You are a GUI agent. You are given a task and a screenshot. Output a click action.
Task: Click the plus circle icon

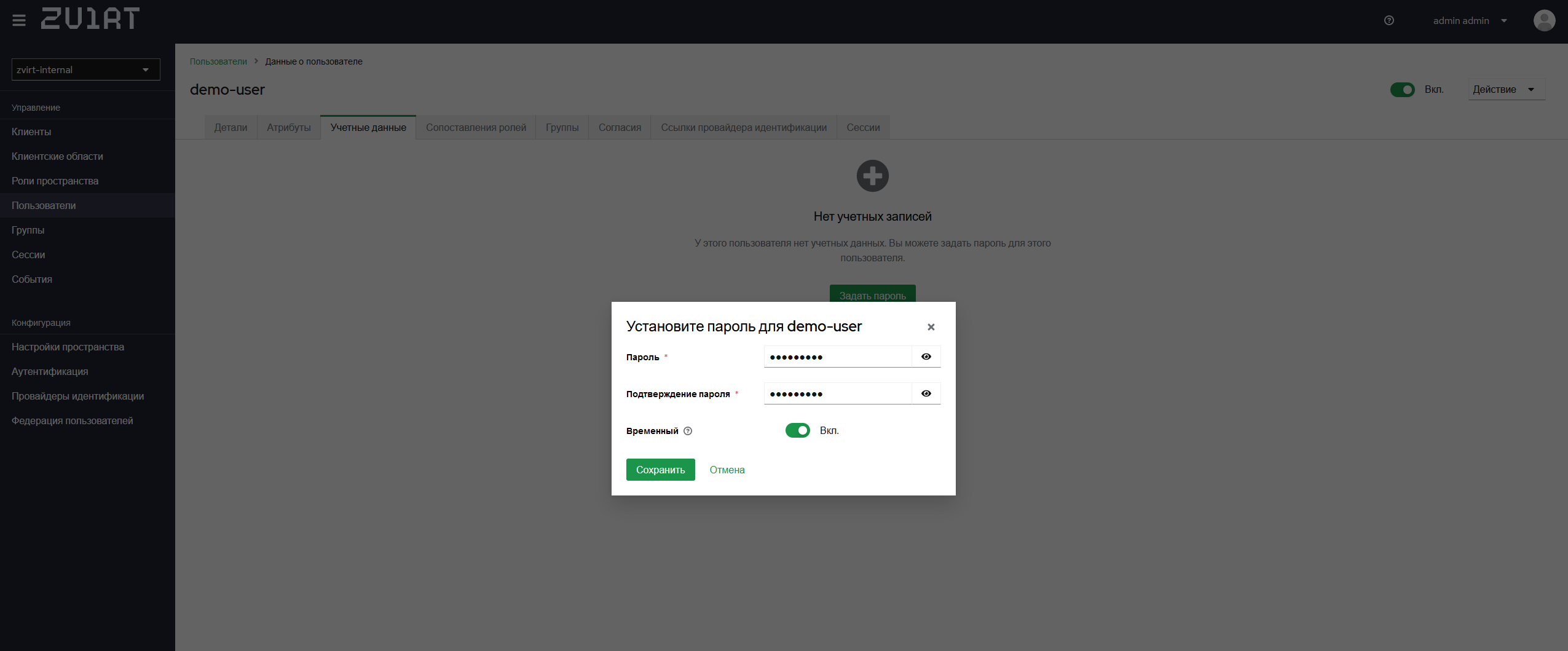coord(872,176)
